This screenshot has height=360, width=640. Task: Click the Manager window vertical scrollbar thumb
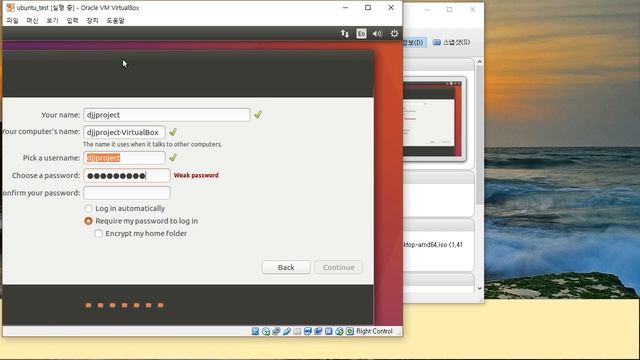pos(480,135)
